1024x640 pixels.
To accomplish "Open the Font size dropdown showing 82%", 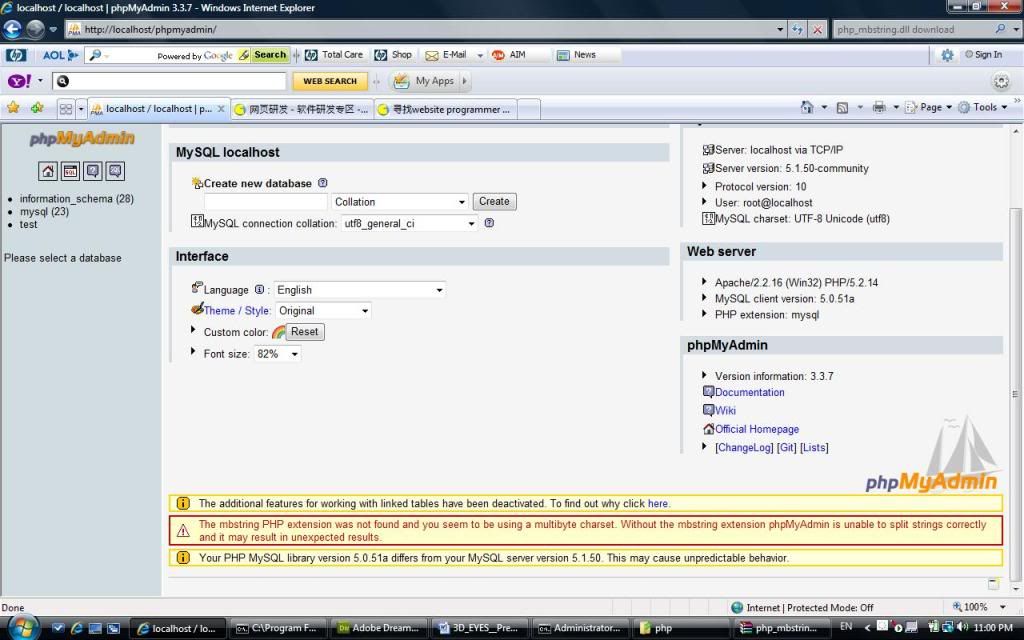I will point(278,354).
